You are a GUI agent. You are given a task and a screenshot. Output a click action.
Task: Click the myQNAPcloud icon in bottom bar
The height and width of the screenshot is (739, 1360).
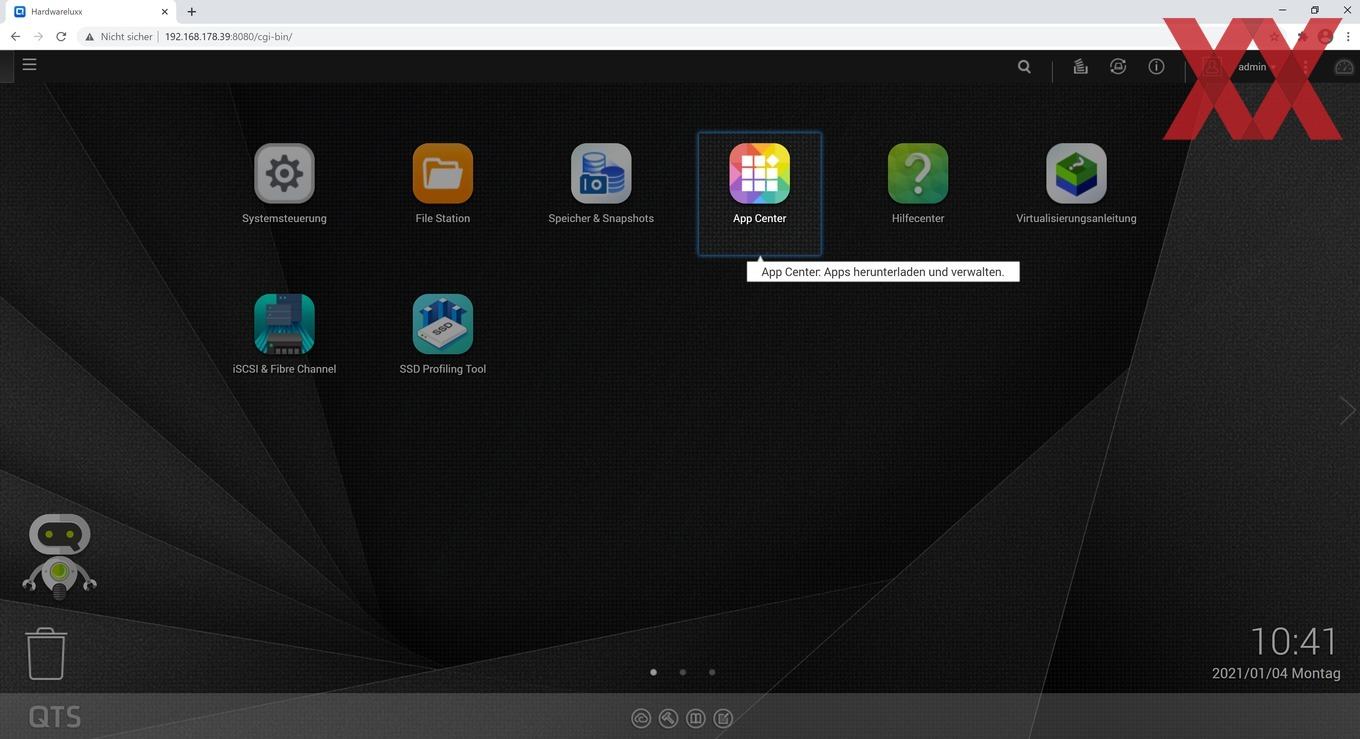[641, 718]
